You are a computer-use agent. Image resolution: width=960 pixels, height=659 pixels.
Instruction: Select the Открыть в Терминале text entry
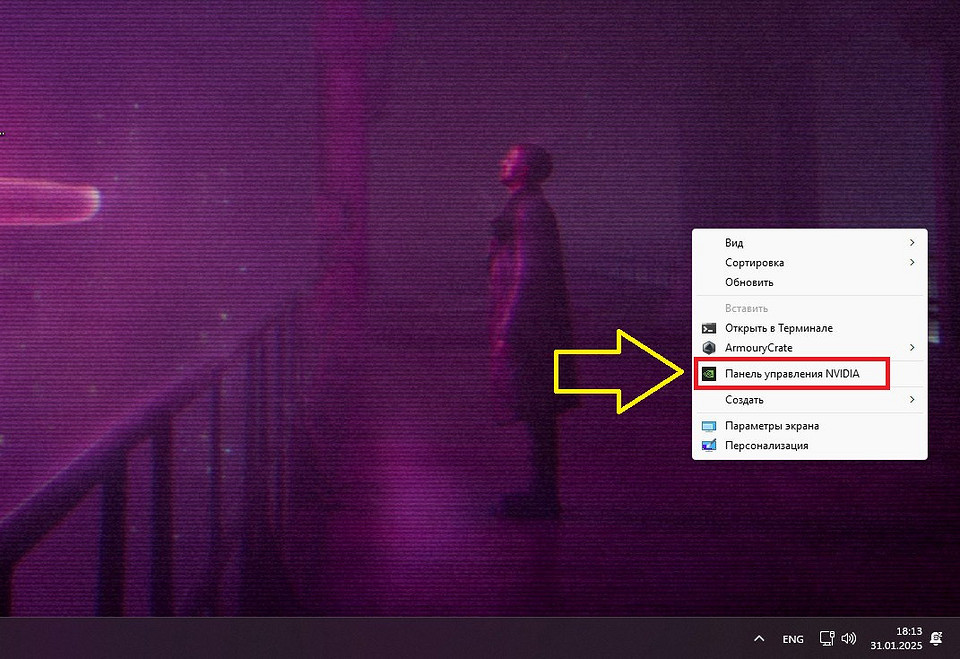coord(778,328)
